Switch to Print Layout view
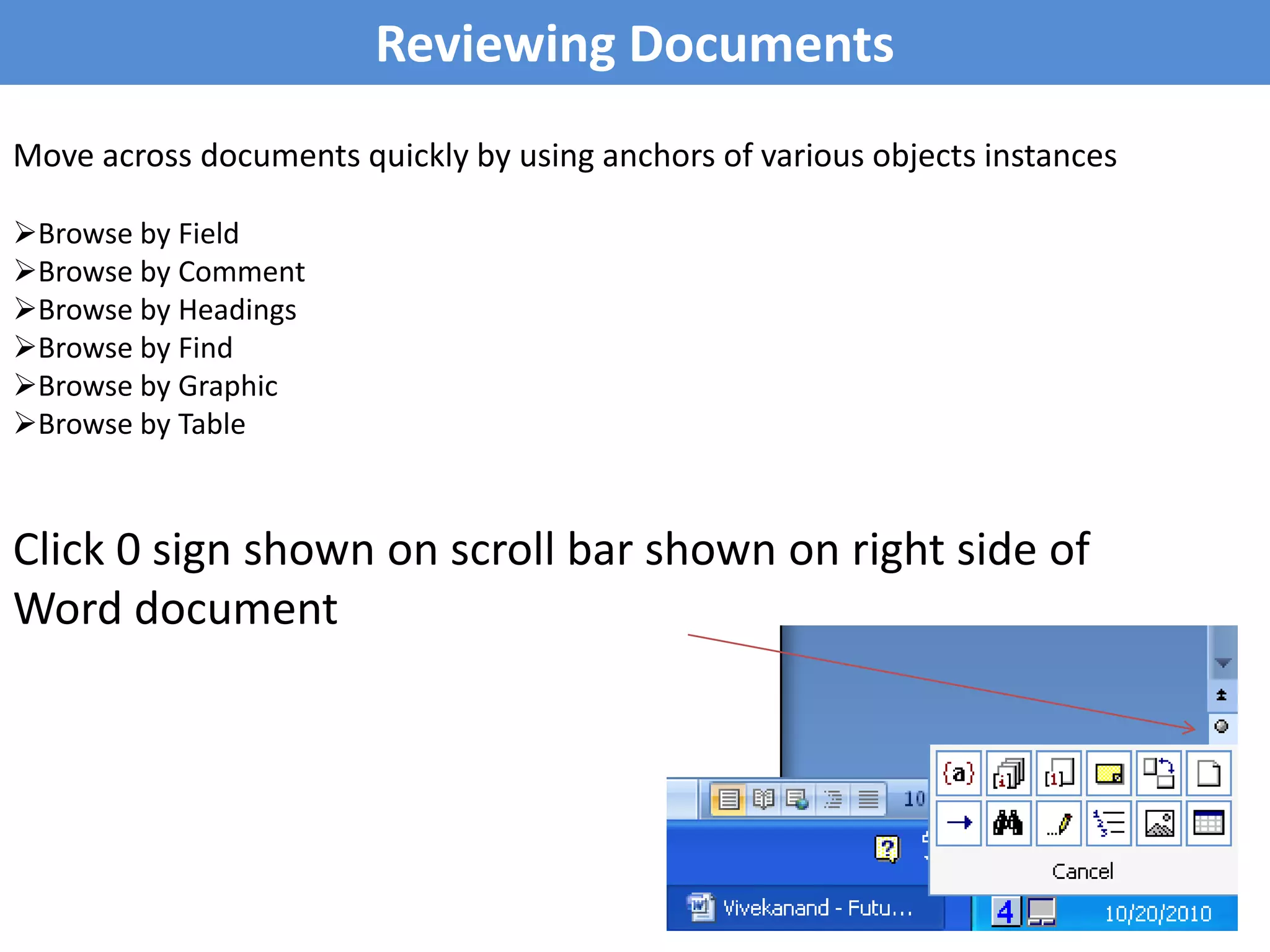This screenshot has height=952, width=1270. [729, 799]
